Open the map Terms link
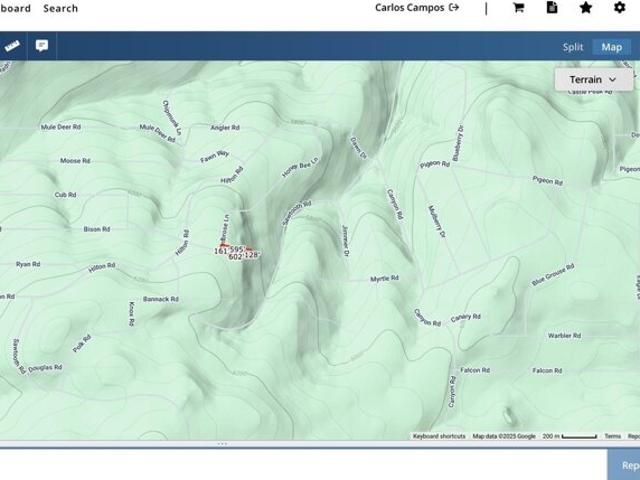Screen dimensions: 640x480 tap(612, 436)
